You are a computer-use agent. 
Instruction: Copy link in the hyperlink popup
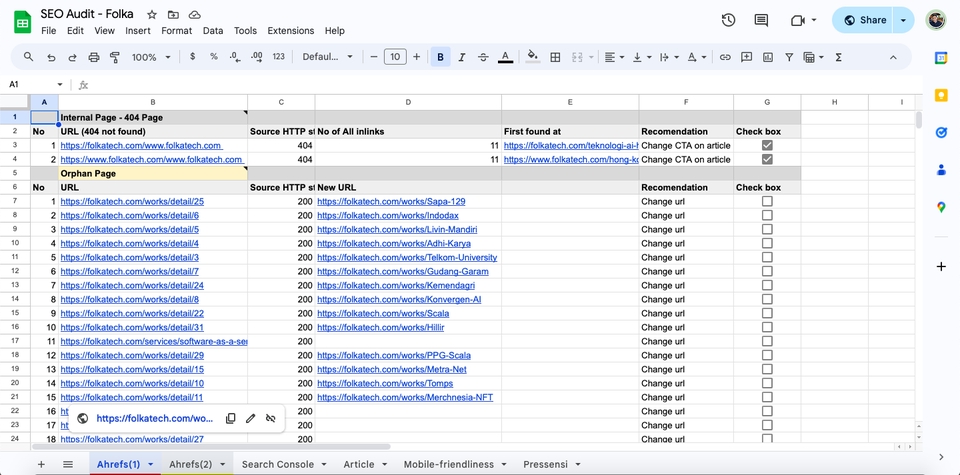click(231, 419)
